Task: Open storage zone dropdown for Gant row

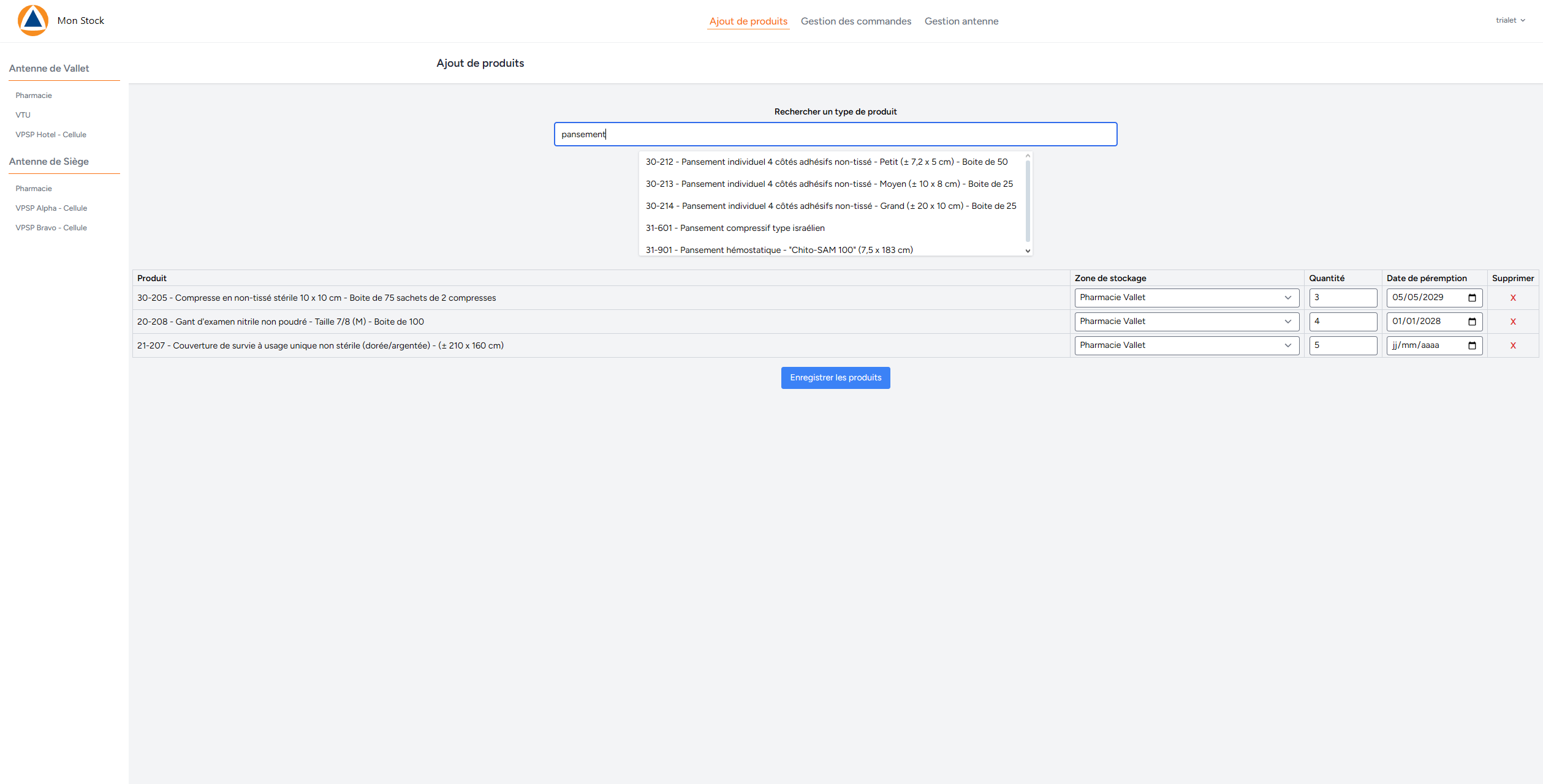Action: click(x=1186, y=322)
